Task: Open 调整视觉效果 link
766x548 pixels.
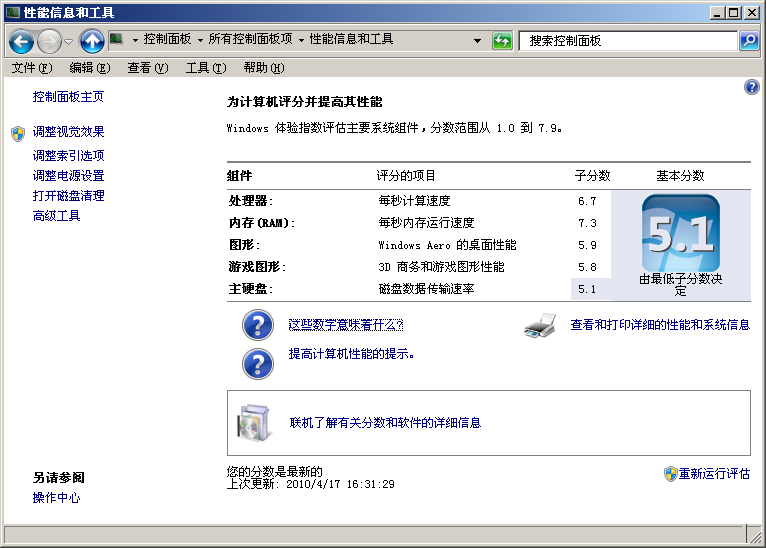Action: [68, 132]
